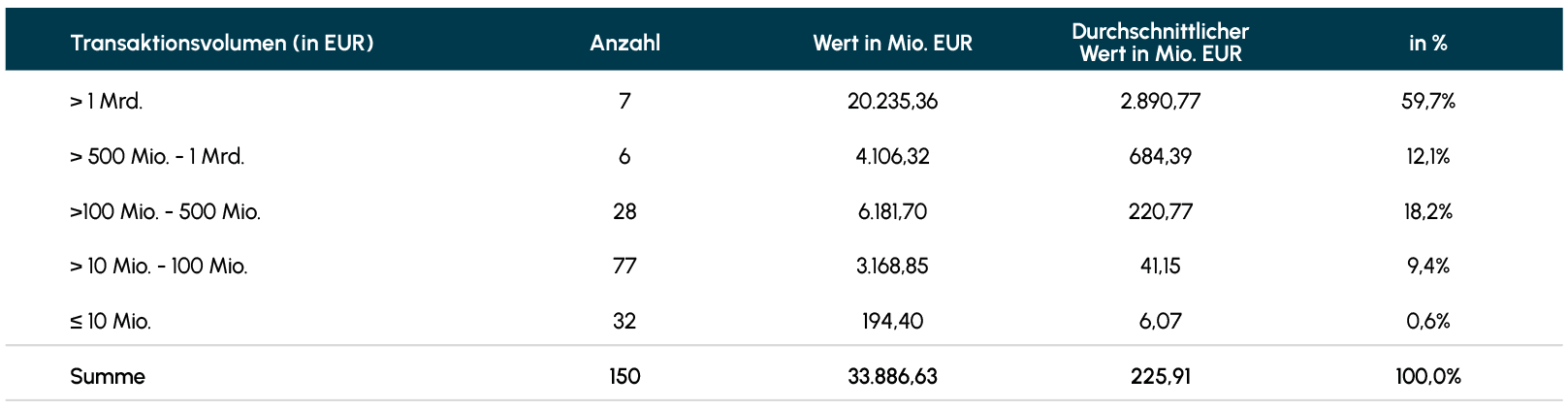Image resolution: width=1568 pixels, height=409 pixels.
Task: Select the Durchschnittlicher Wert in Mio. EUR header
Action: coord(1160,43)
